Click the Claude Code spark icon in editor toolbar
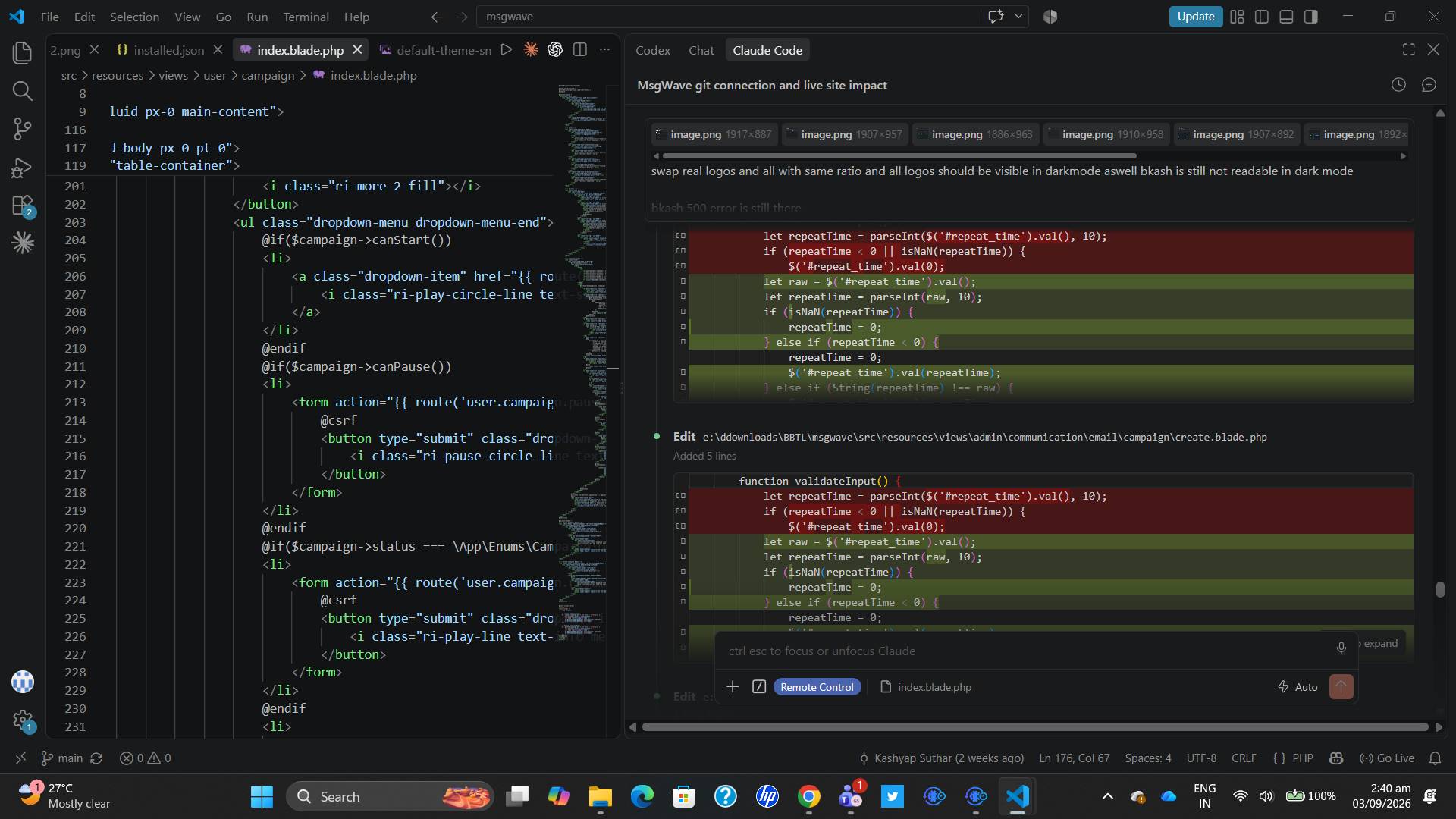Screen dimensions: 1456x819 pos(531,49)
